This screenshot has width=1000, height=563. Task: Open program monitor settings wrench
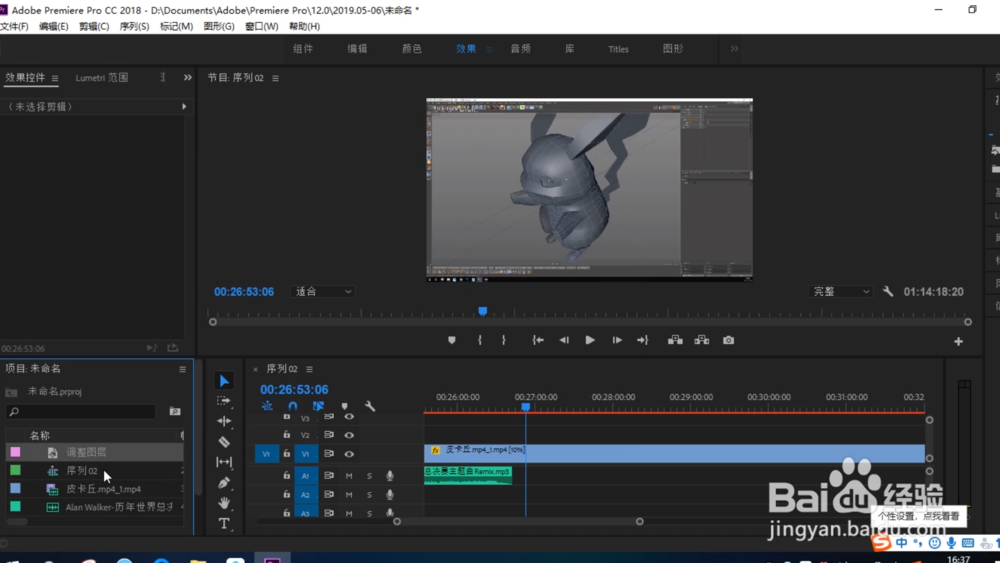[x=888, y=291]
